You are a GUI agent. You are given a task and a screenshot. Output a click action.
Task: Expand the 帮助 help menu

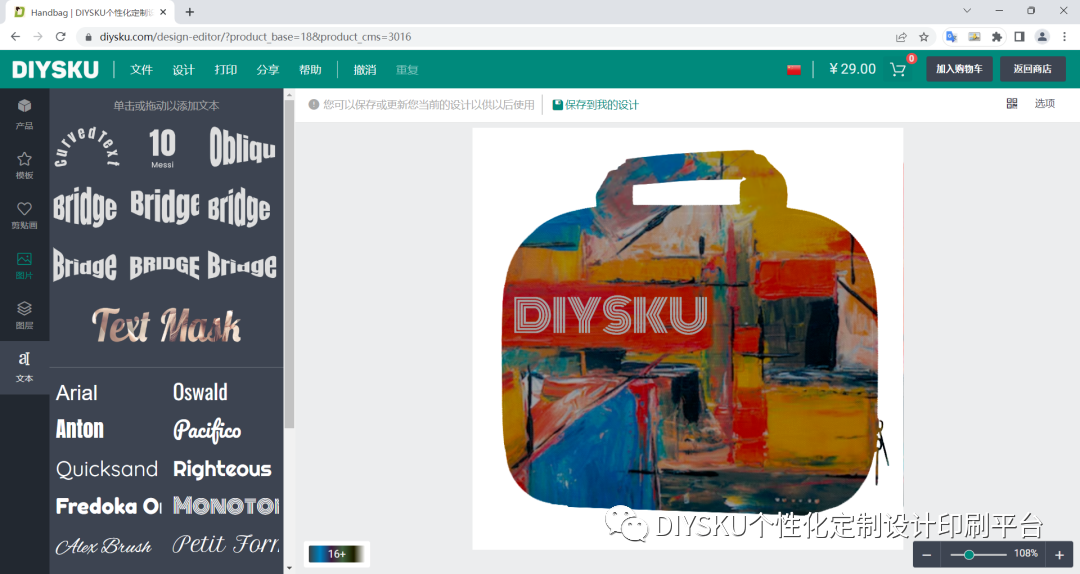(310, 70)
